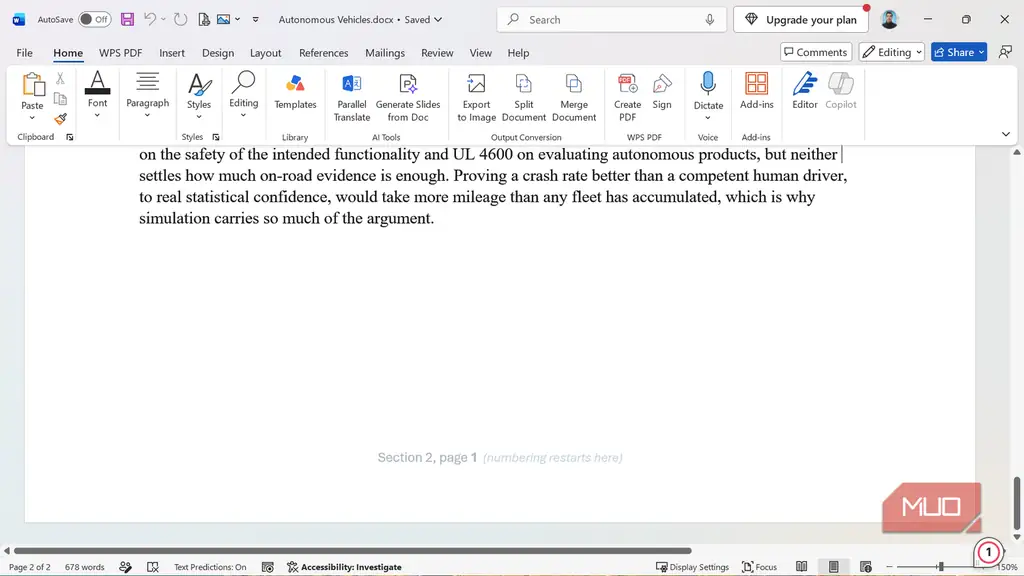Toggle the AutoSave switch on
This screenshot has height=576, width=1024.
click(95, 20)
